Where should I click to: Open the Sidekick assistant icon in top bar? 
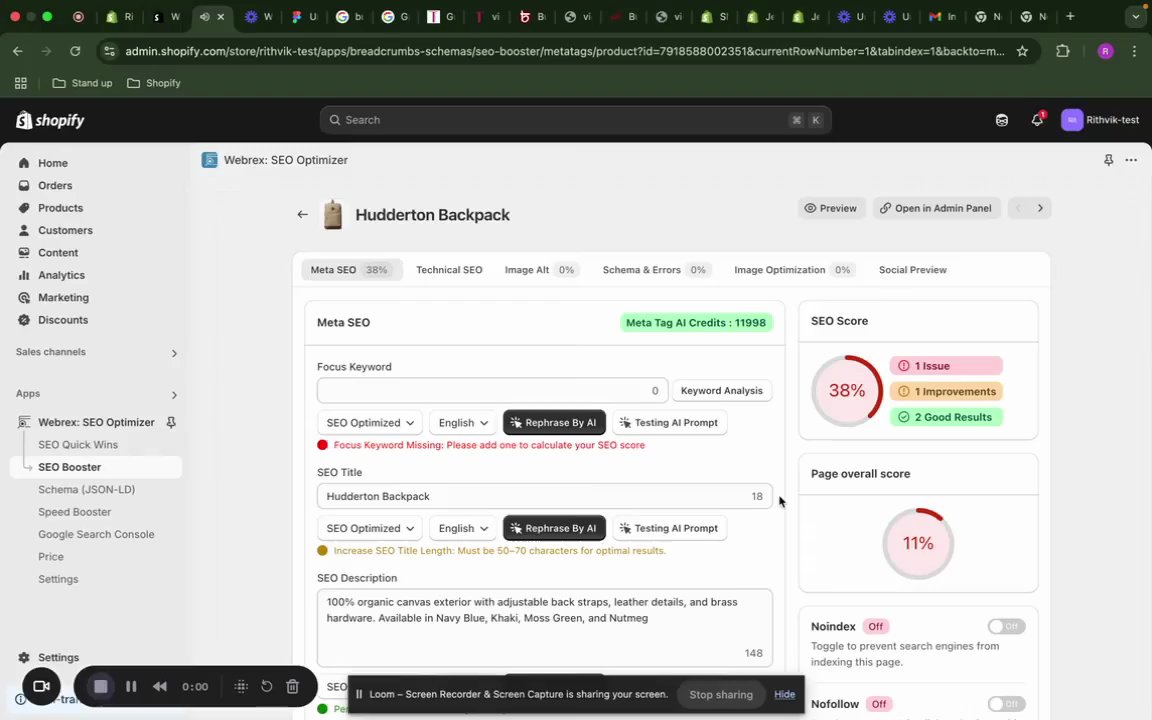point(1001,120)
